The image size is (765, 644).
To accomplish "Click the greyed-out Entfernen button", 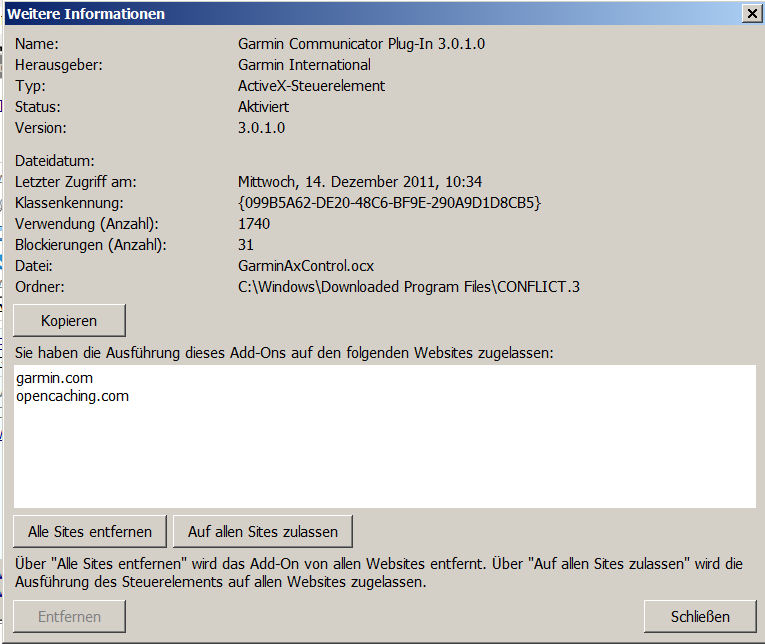I will (69, 617).
